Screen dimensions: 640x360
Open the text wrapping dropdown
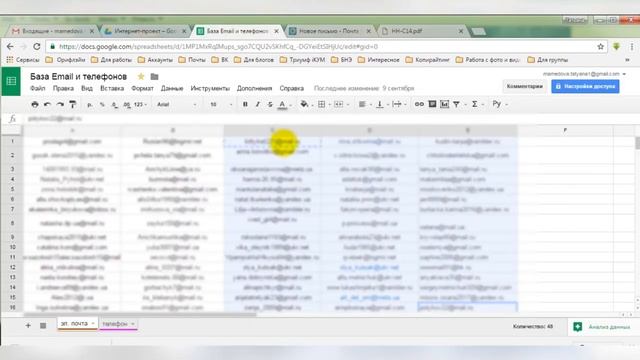[399, 104]
